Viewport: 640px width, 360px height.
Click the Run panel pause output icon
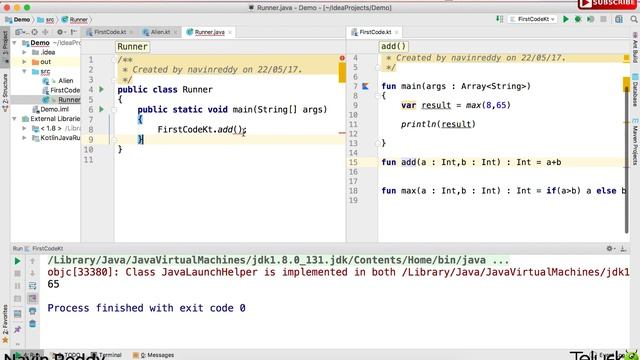pyautogui.click(x=17, y=286)
